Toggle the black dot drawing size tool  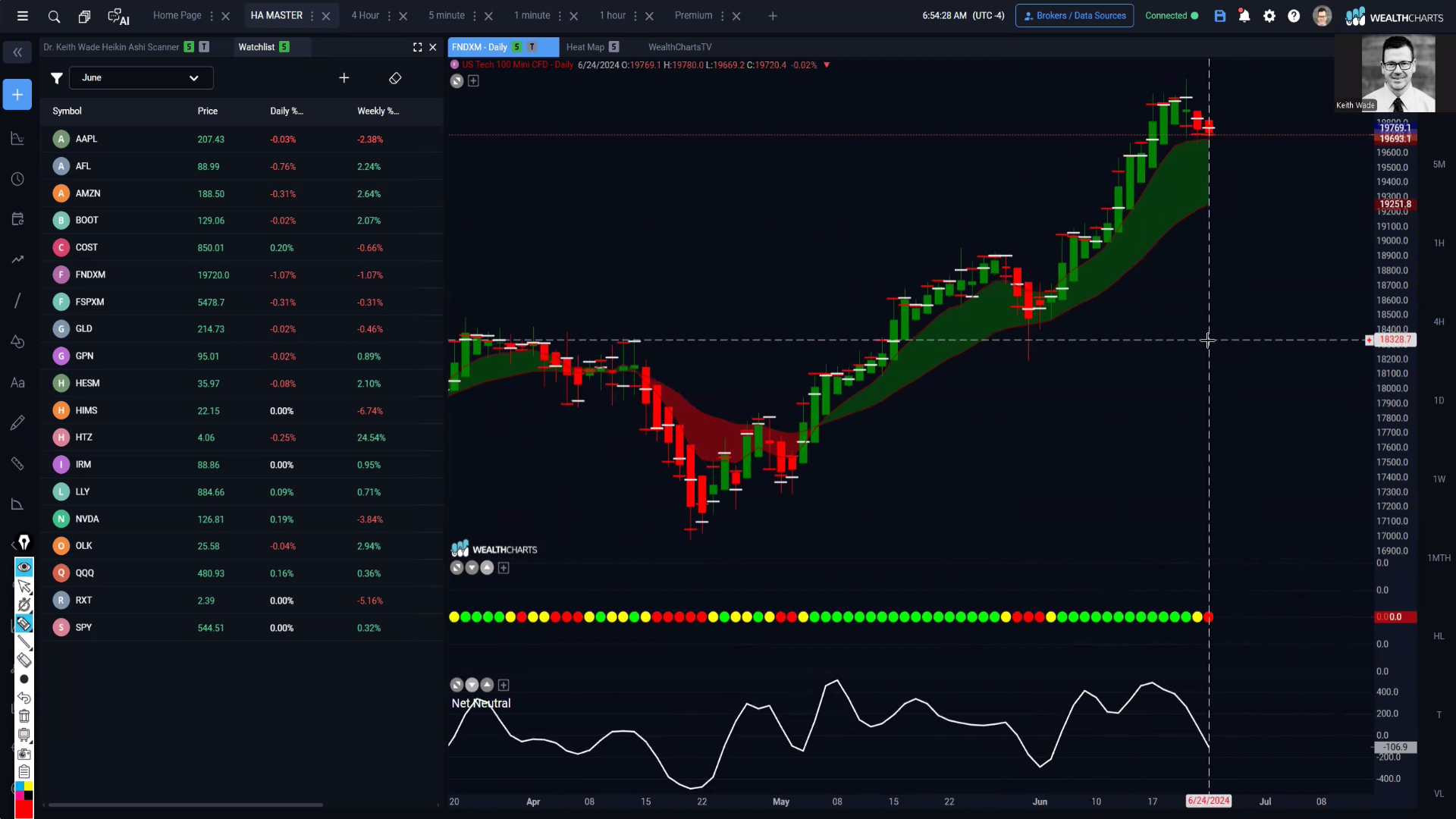pyautogui.click(x=24, y=679)
